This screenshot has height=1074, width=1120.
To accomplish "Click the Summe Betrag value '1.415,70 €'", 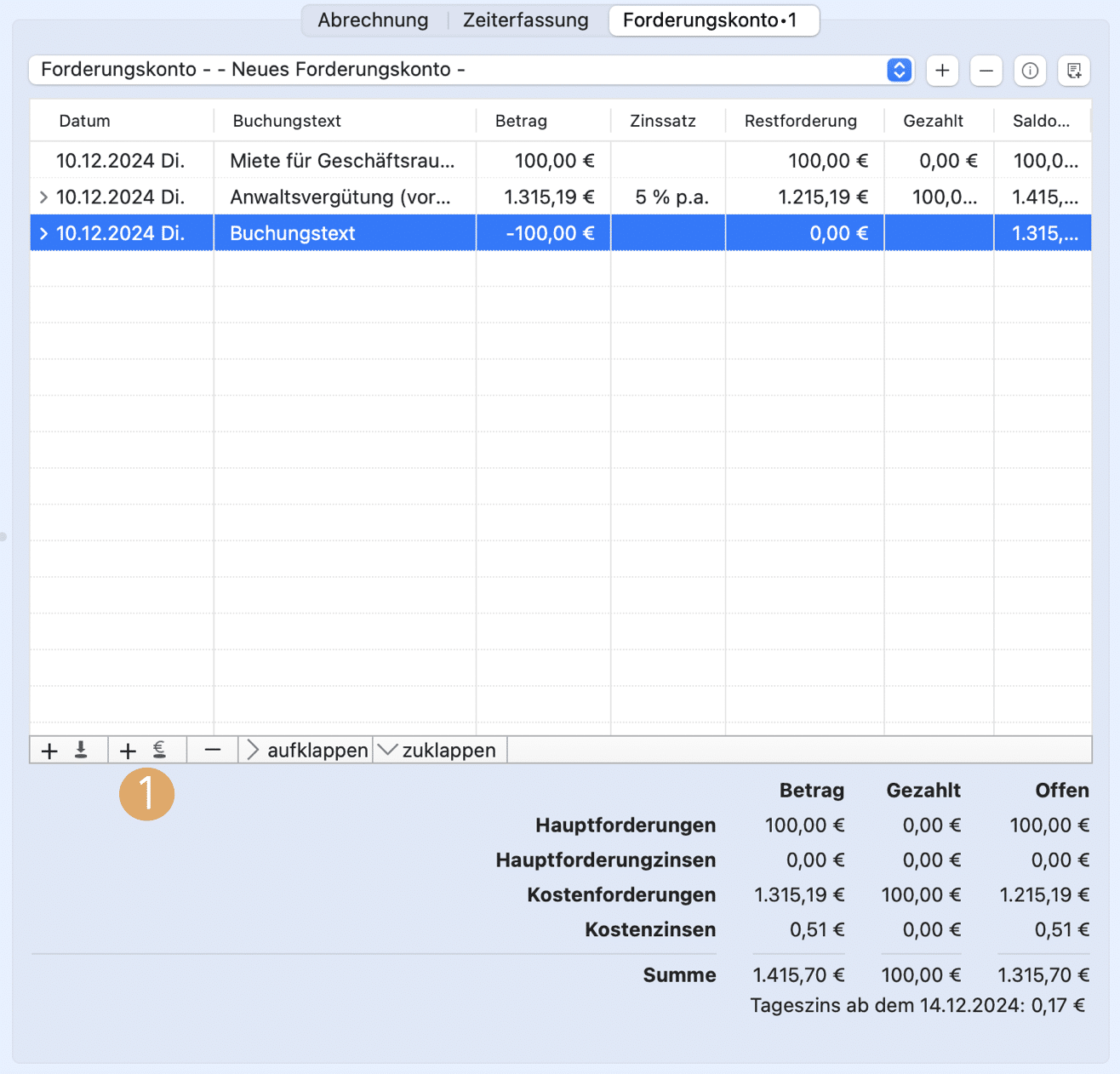I will (798, 975).
